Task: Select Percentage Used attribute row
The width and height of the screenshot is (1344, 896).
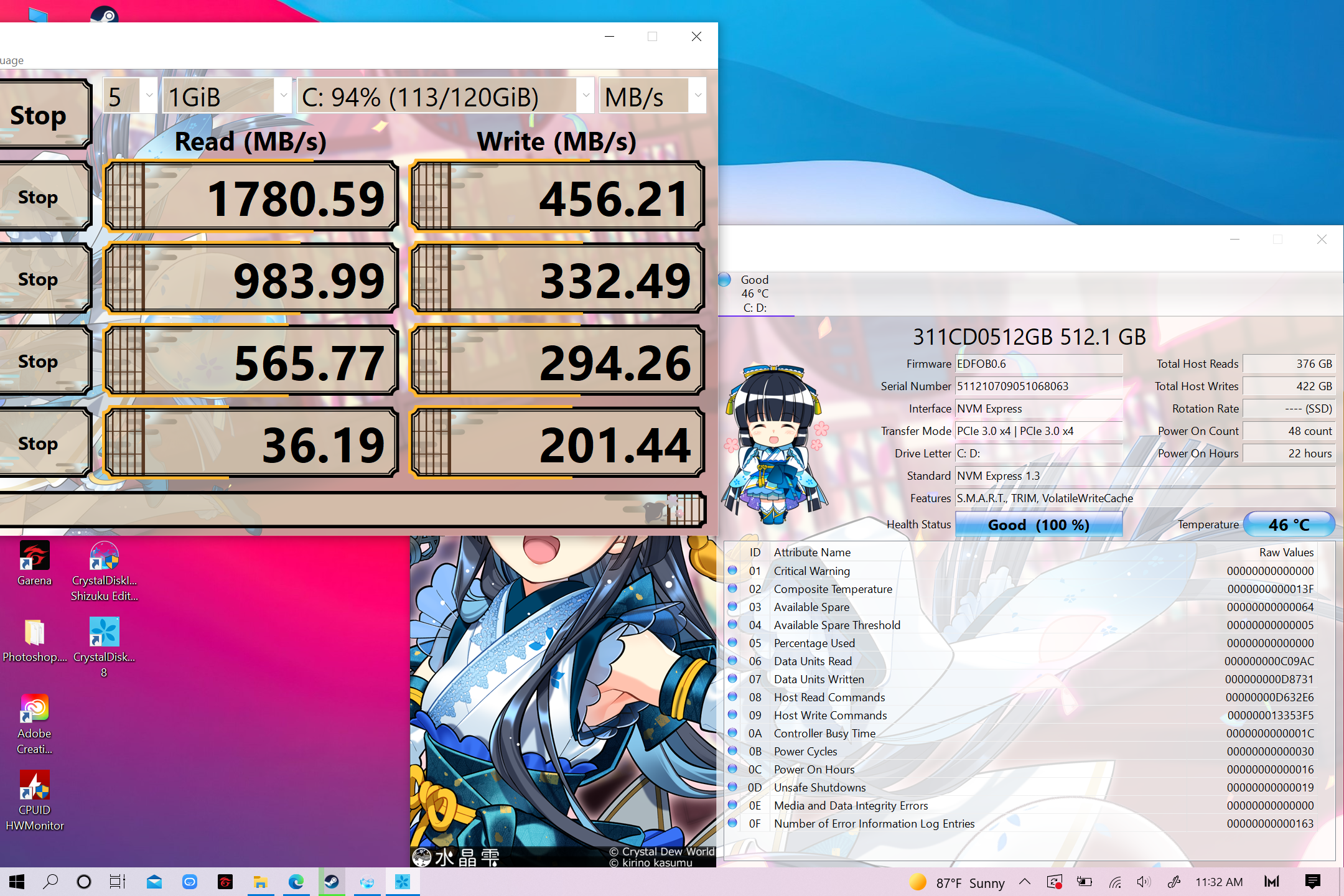Action: click(x=1022, y=643)
